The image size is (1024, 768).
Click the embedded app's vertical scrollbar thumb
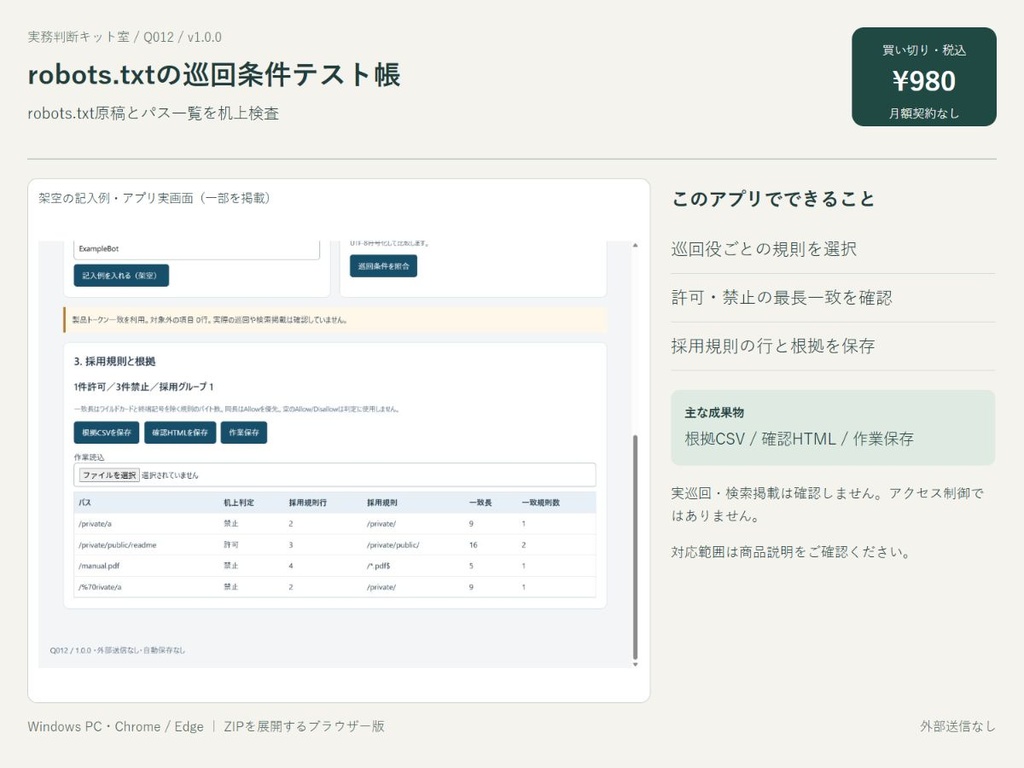(635, 547)
